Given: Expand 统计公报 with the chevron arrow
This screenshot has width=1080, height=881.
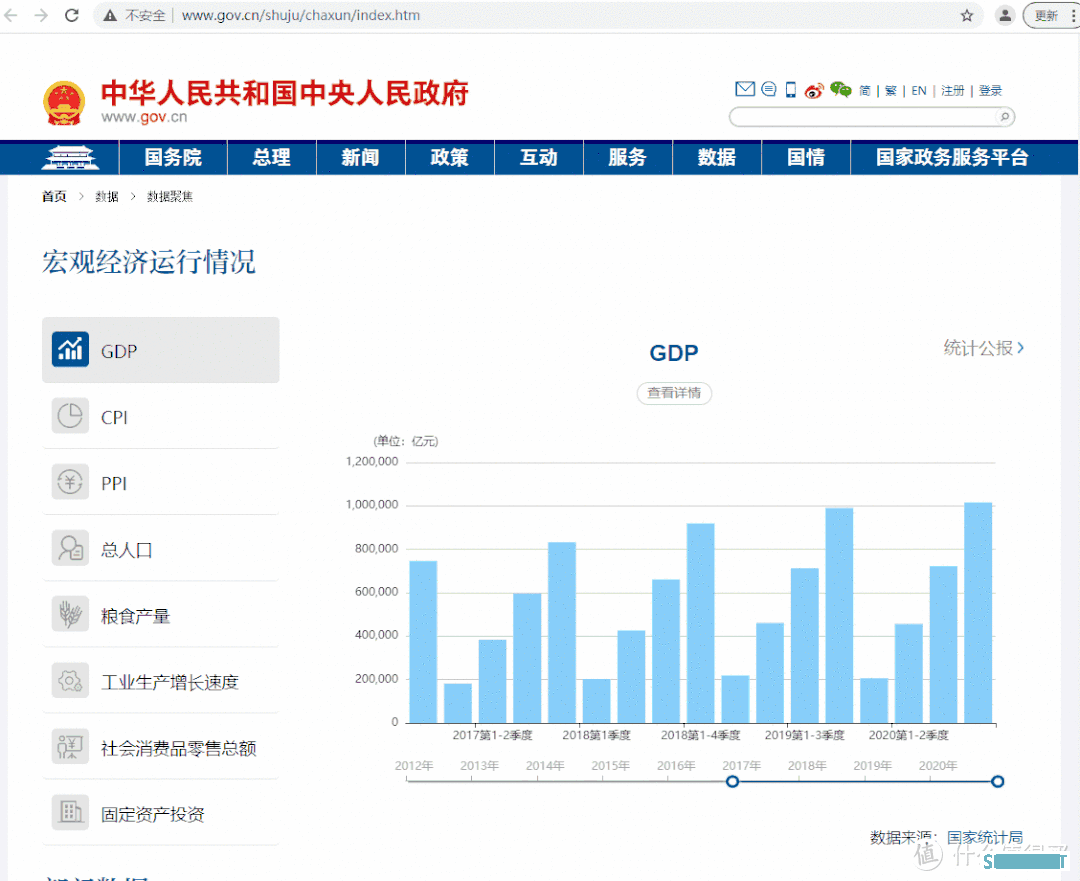Looking at the screenshot, I should pyautogui.click(x=1020, y=348).
